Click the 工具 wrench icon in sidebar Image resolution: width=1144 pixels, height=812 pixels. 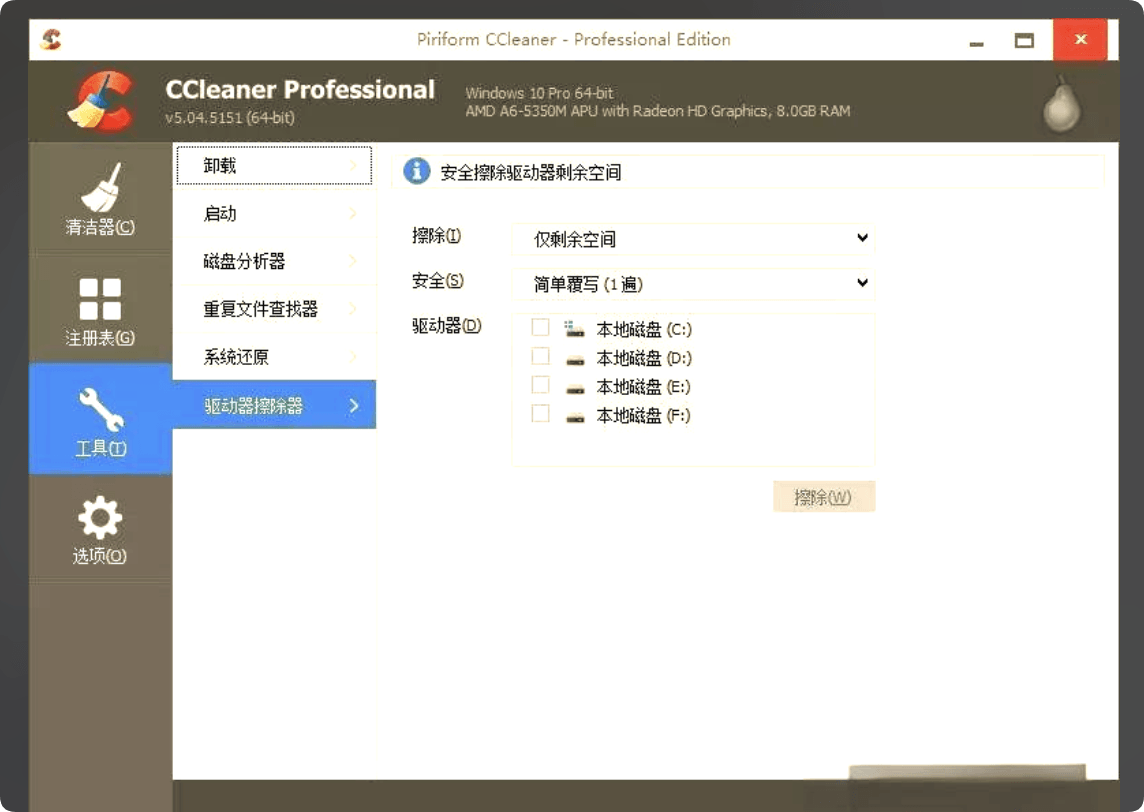click(100, 408)
